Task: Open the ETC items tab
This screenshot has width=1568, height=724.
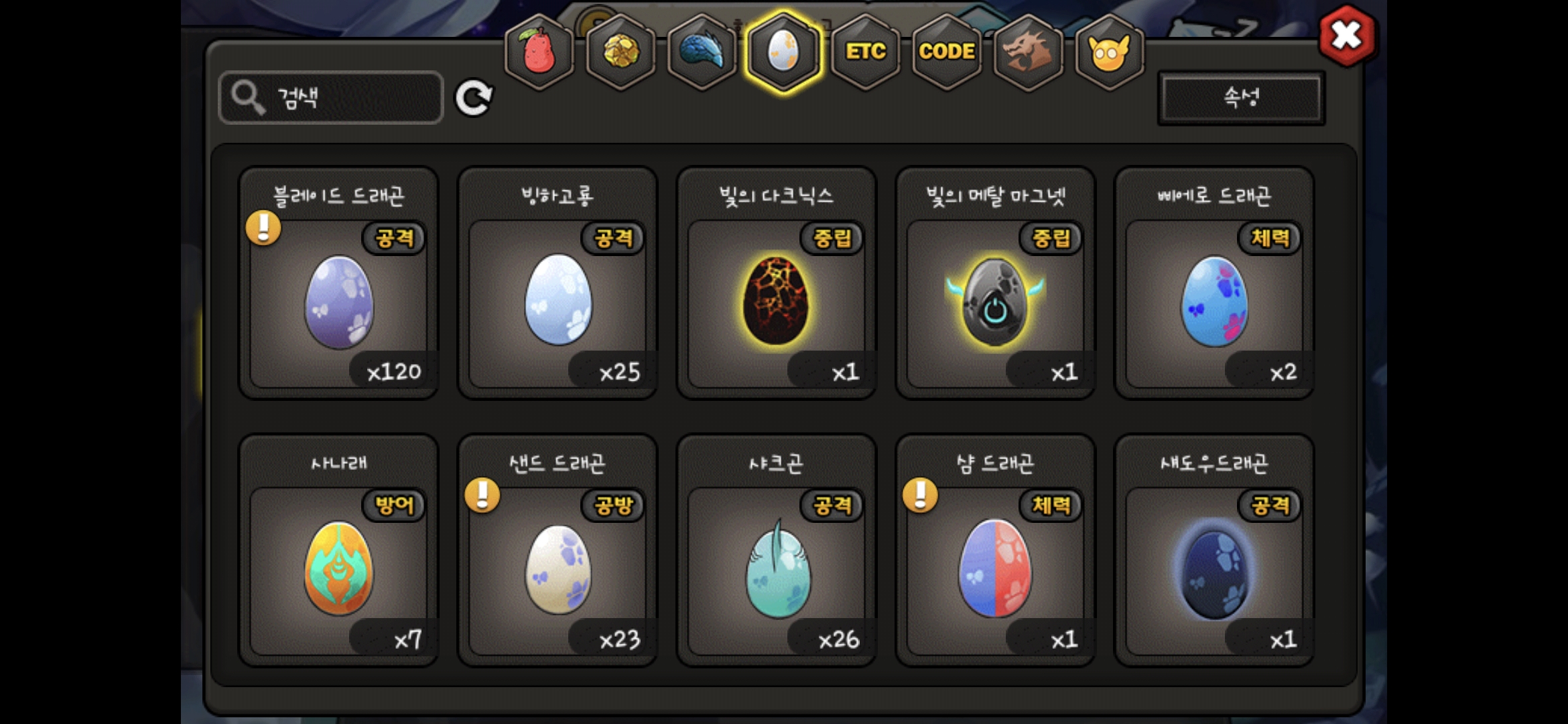Action: [865, 52]
